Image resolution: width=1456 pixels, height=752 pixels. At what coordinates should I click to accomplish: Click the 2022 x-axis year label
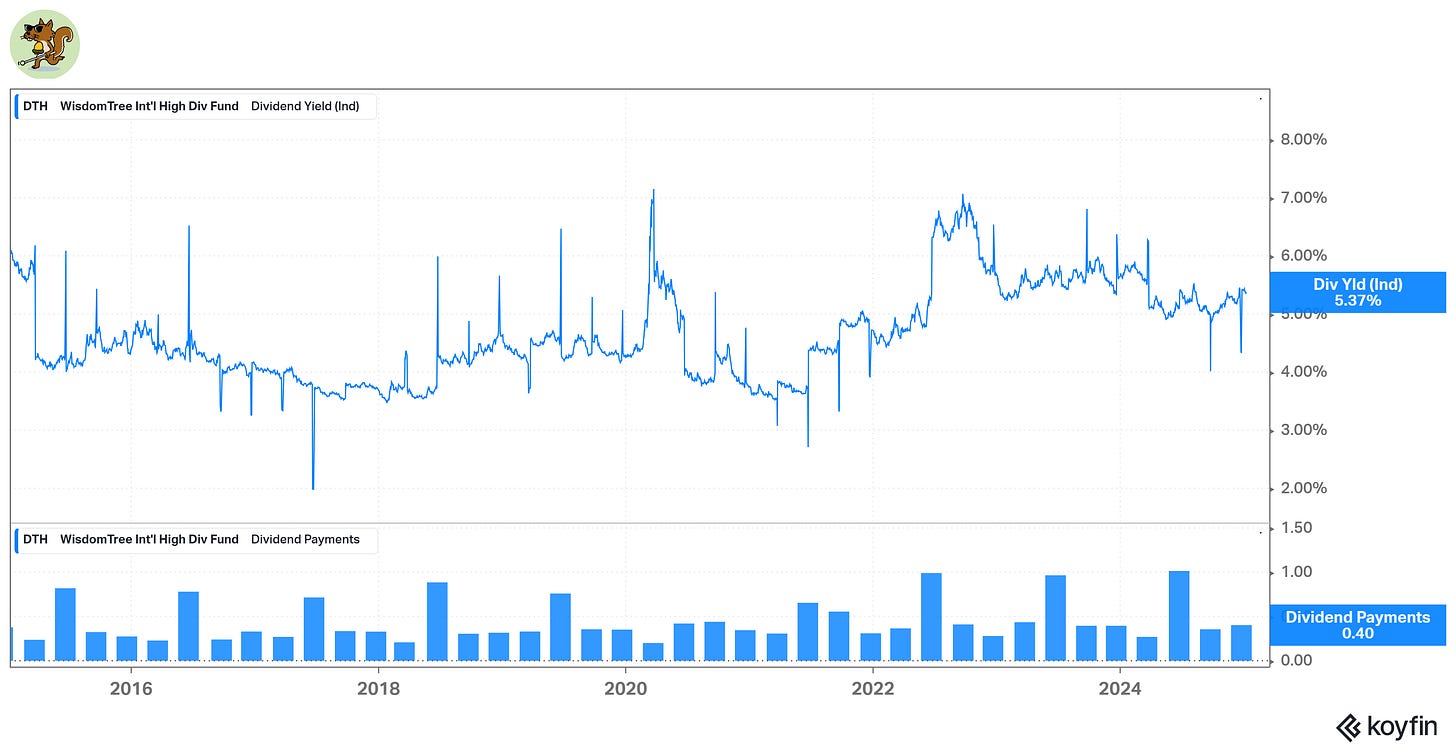[872, 689]
